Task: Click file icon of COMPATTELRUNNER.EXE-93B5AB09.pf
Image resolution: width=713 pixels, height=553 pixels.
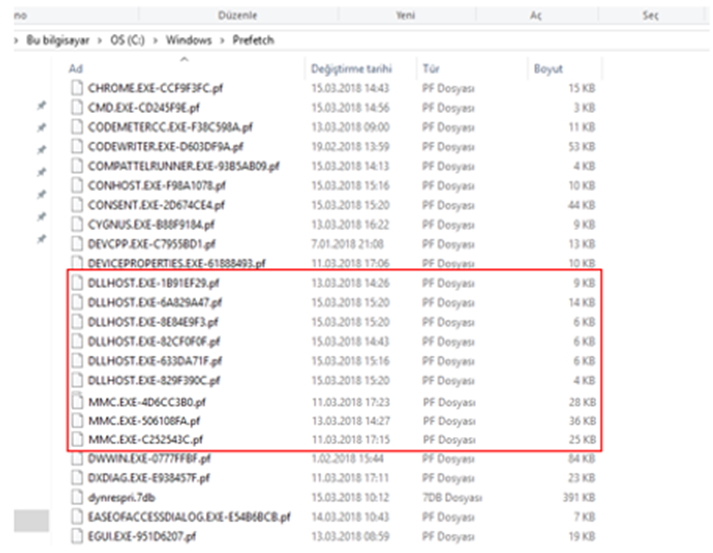Action: pyautogui.click(x=77, y=166)
